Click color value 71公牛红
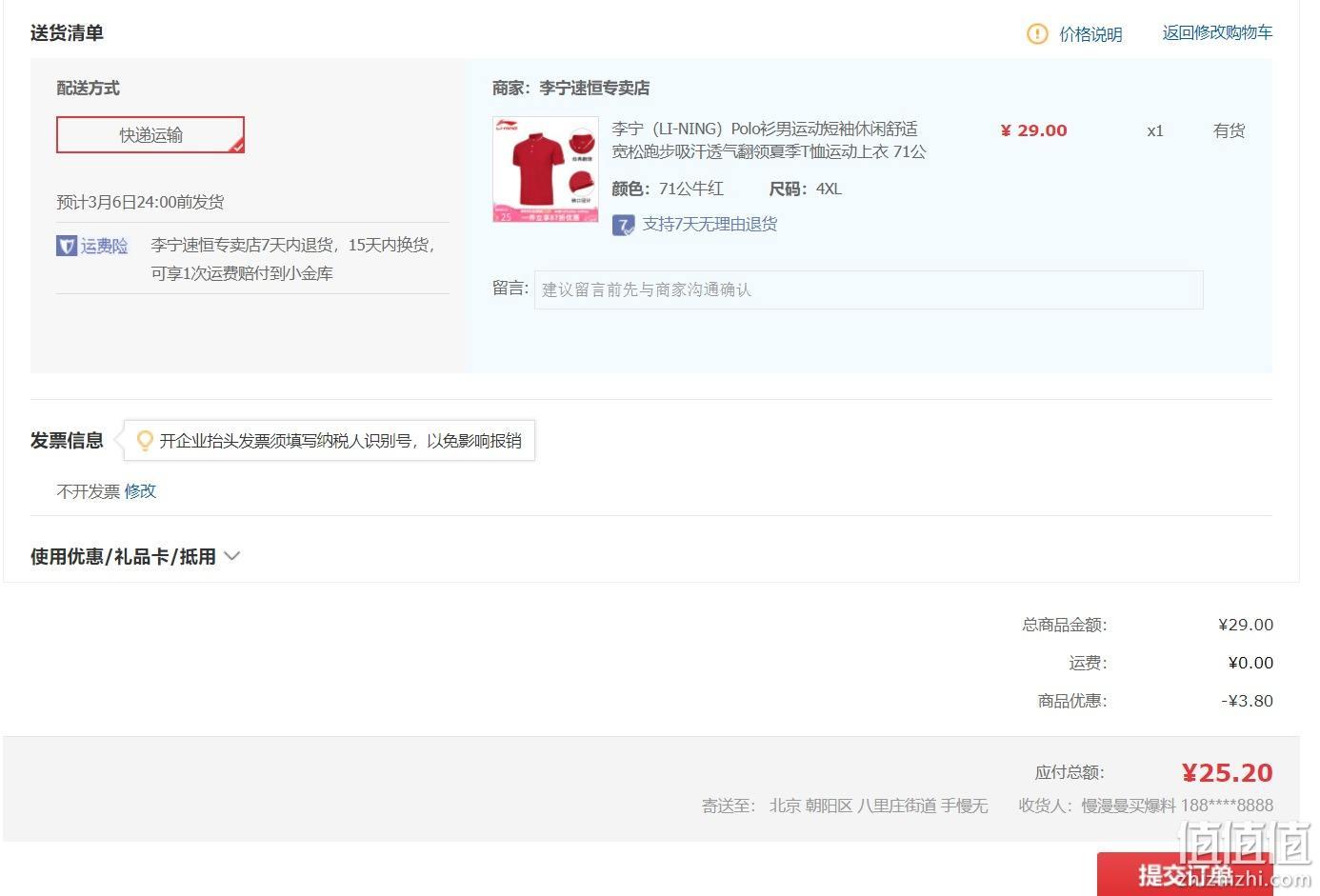The height and width of the screenshot is (896, 1320). pos(691,189)
